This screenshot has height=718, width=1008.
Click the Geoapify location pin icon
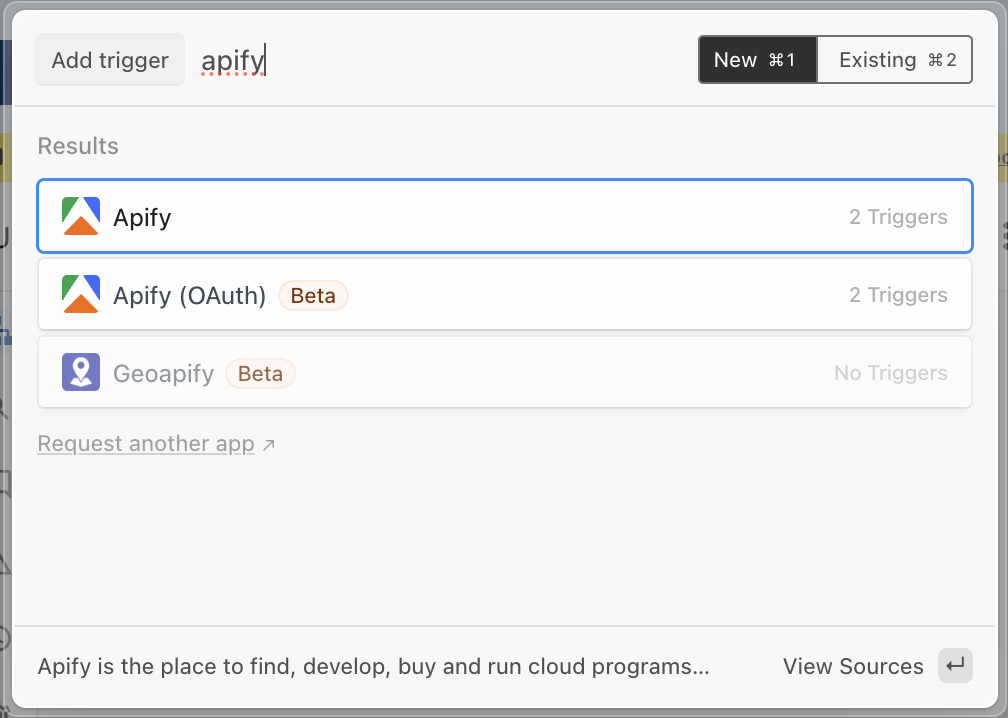point(80,372)
